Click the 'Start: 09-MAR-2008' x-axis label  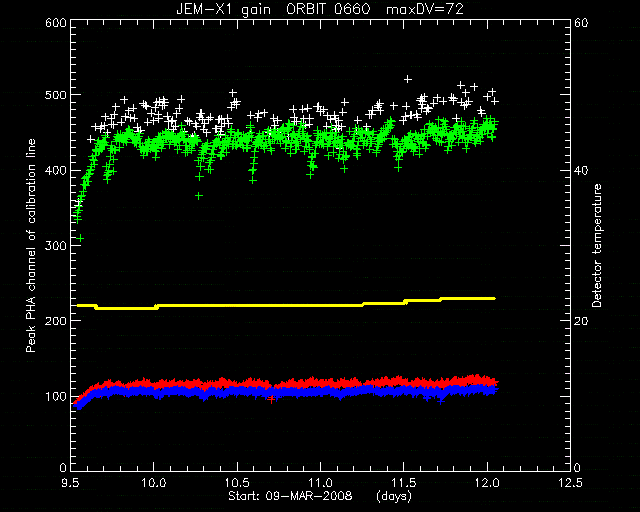tap(290, 496)
